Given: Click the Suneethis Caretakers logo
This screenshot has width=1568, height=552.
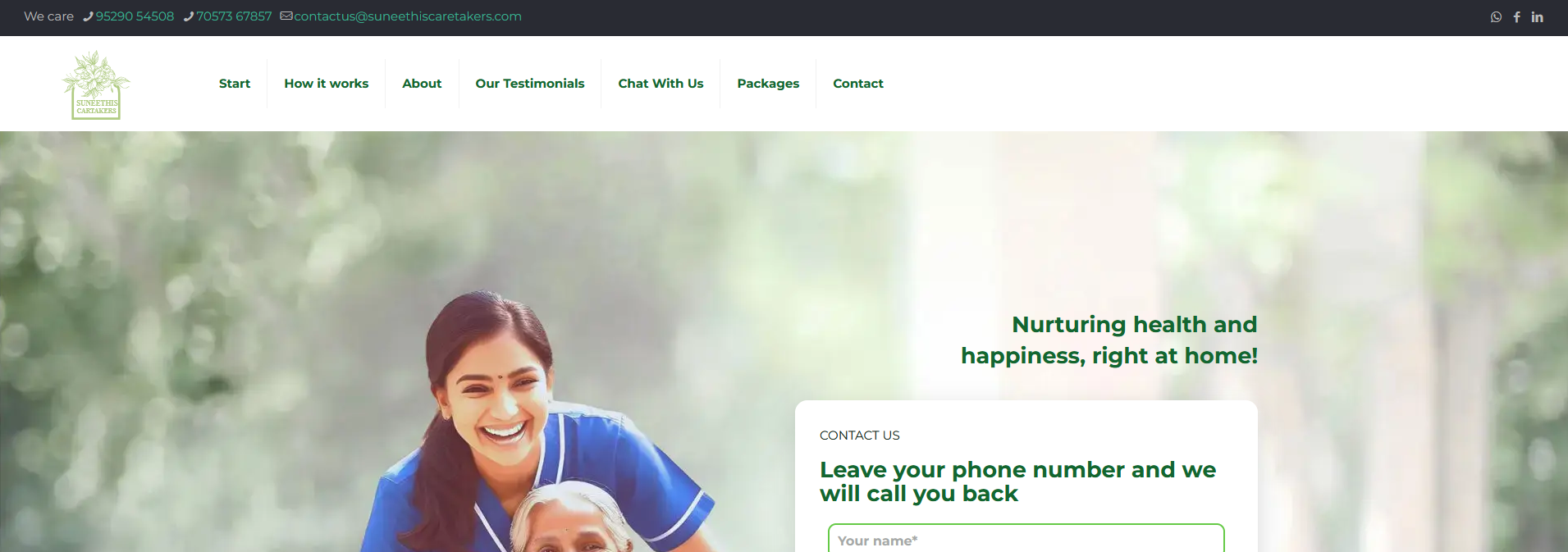Looking at the screenshot, I should [96, 84].
